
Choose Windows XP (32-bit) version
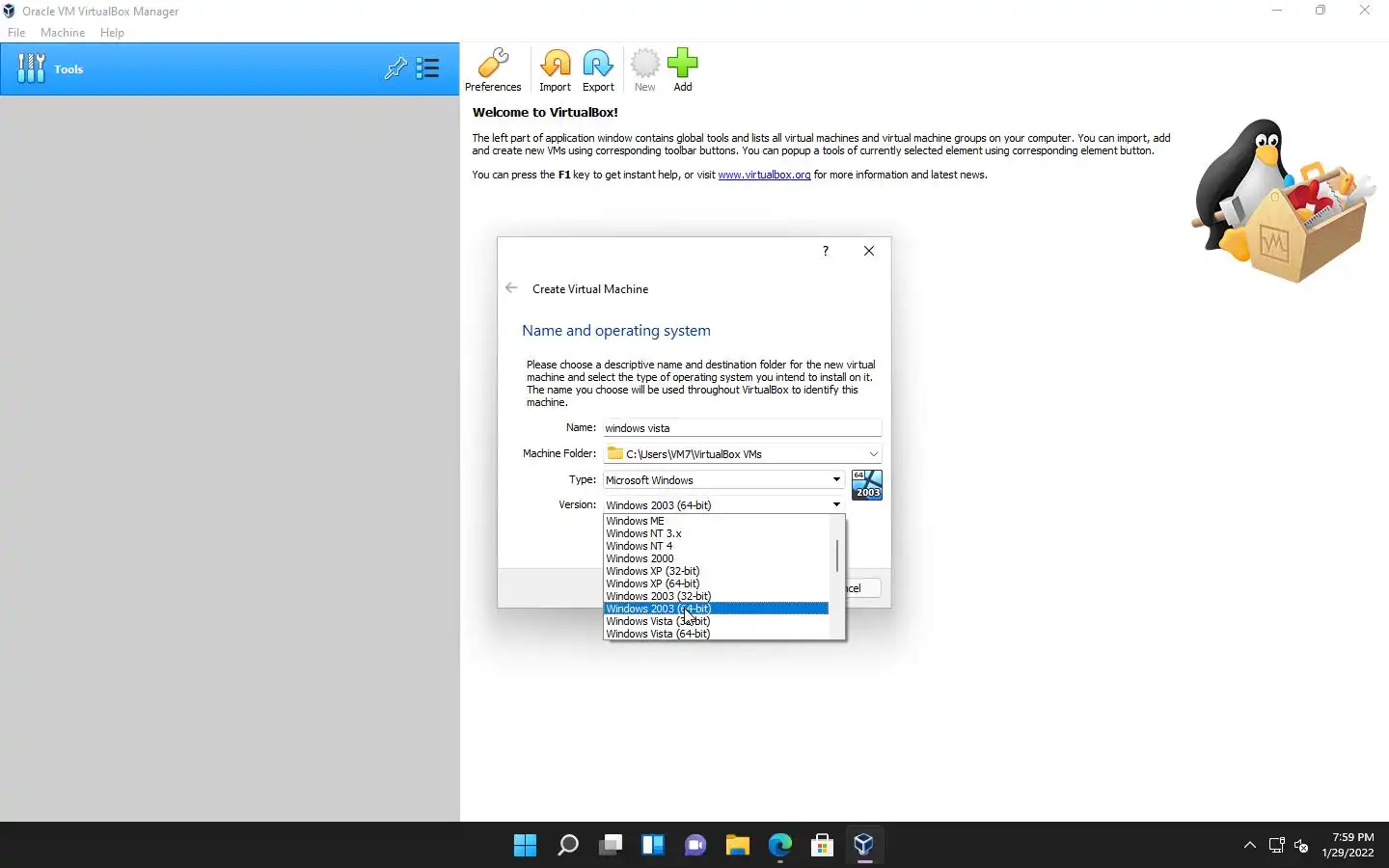[x=716, y=571]
